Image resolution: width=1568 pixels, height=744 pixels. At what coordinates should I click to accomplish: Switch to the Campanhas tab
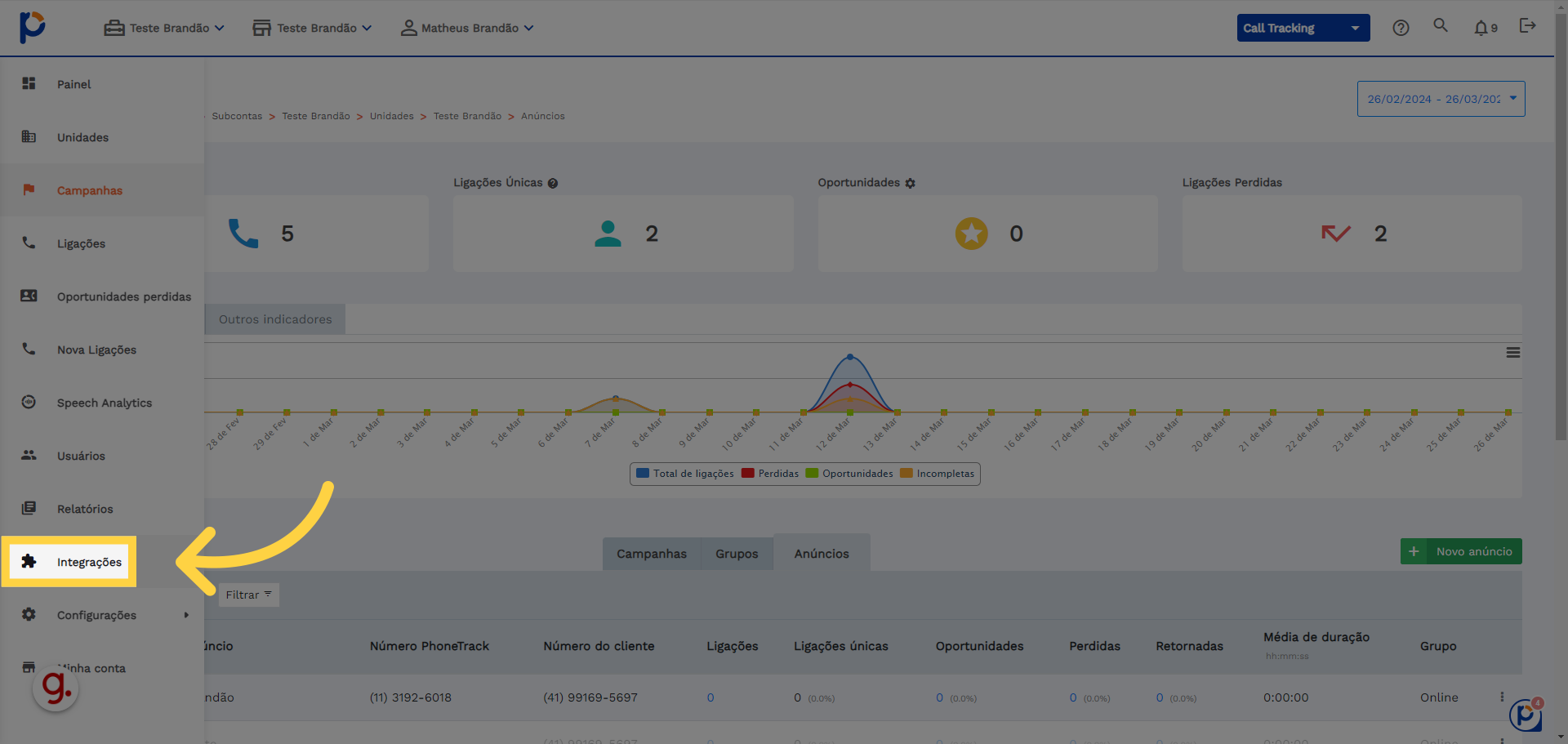(652, 554)
